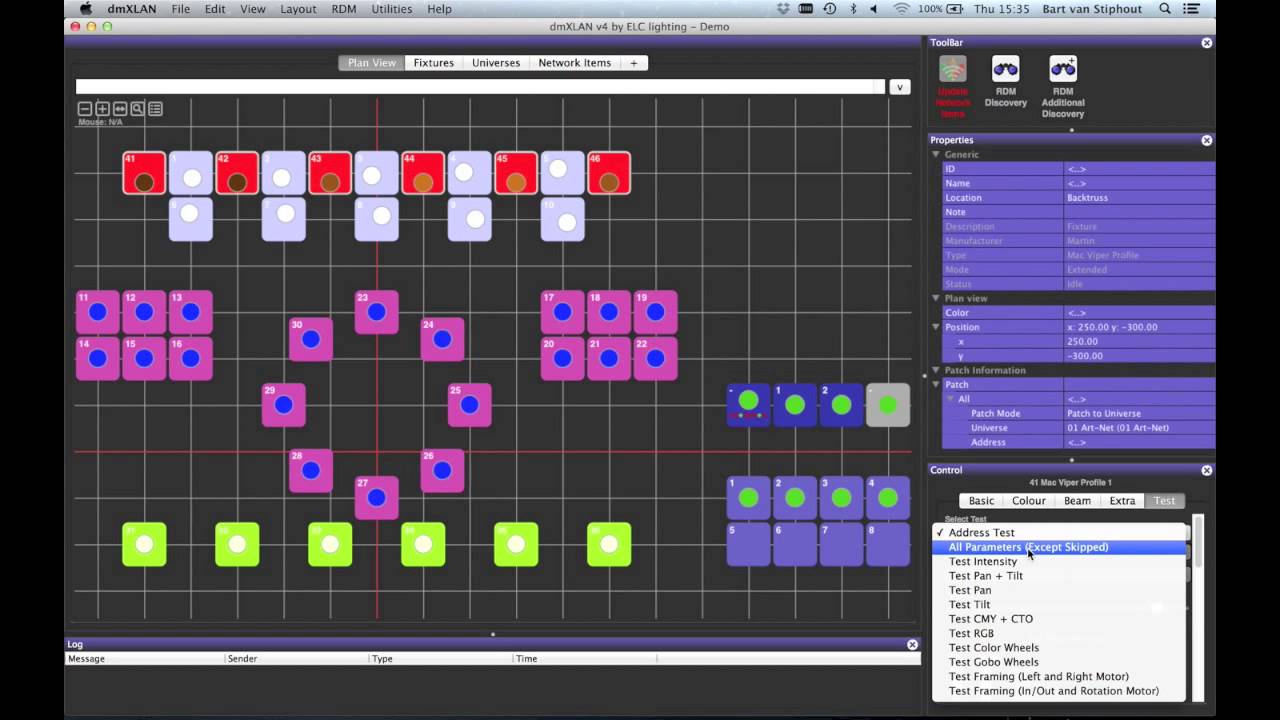
Task: Select magenta fixture 22
Action: click(x=656, y=358)
